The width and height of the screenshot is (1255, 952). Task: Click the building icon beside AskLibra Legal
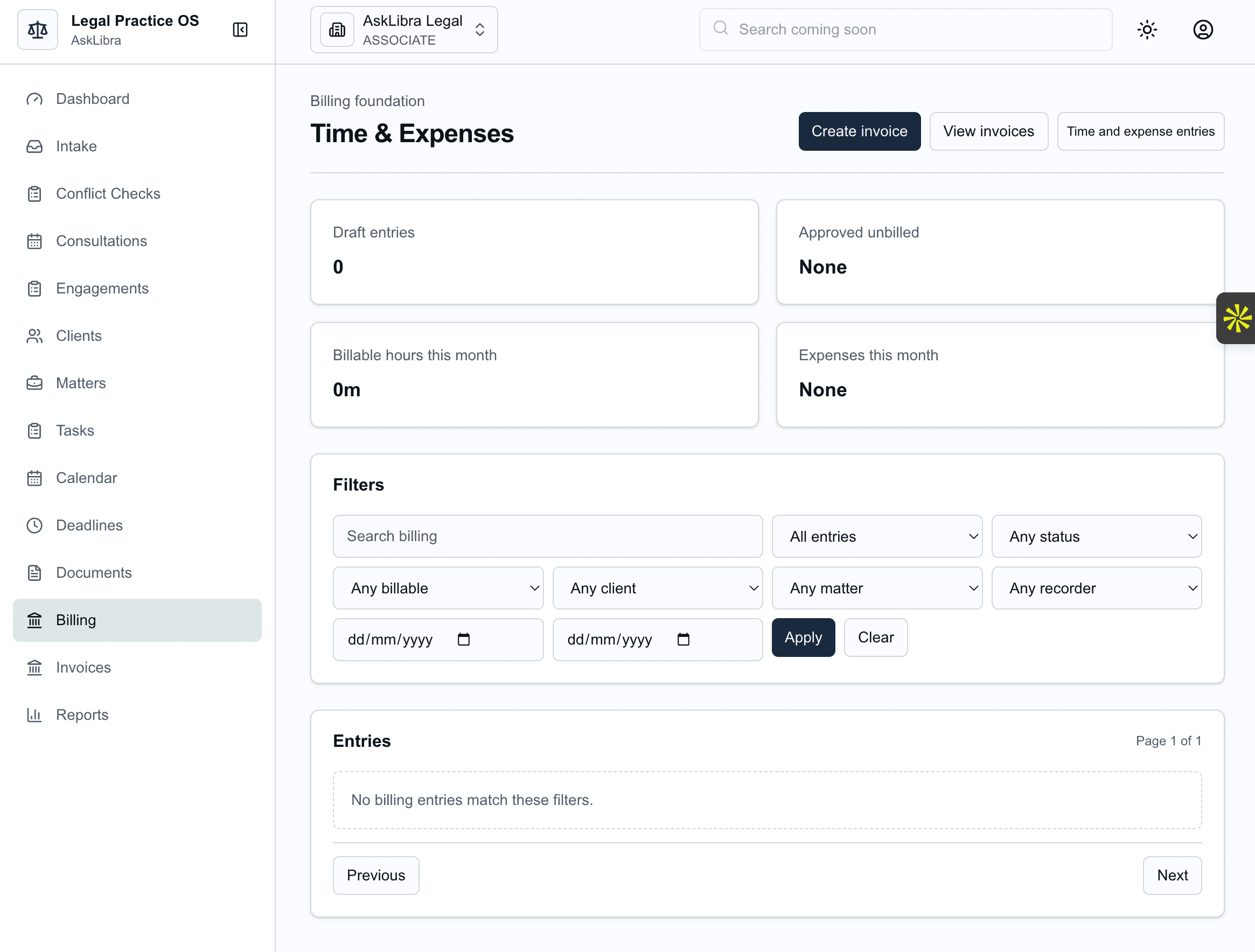click(337, 30)
